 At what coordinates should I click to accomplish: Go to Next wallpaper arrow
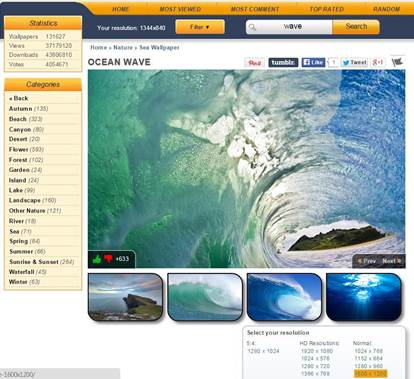coord(391,261)
